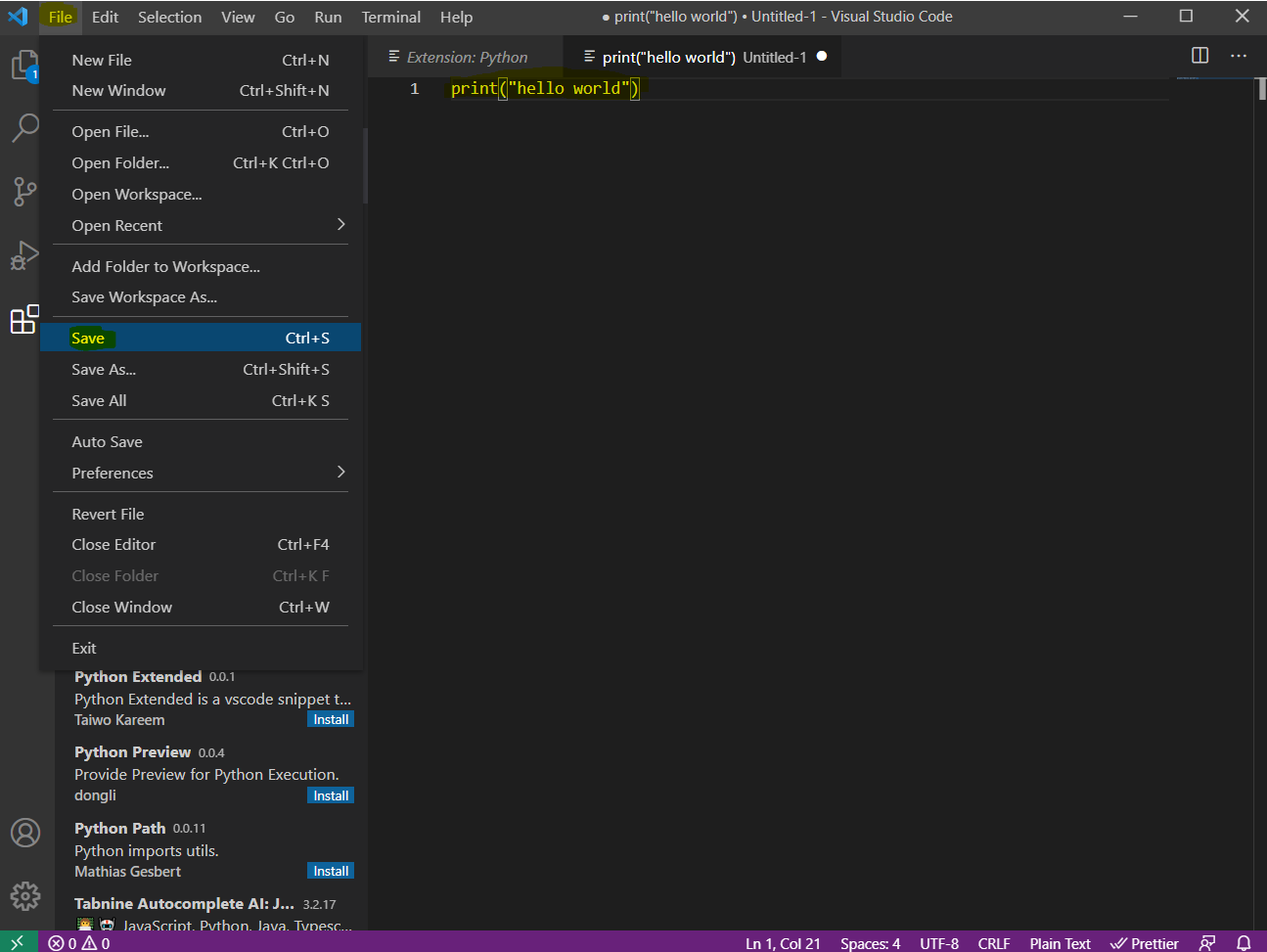
Task: Open the Extensions view icon
Action: tap(24, 319)
